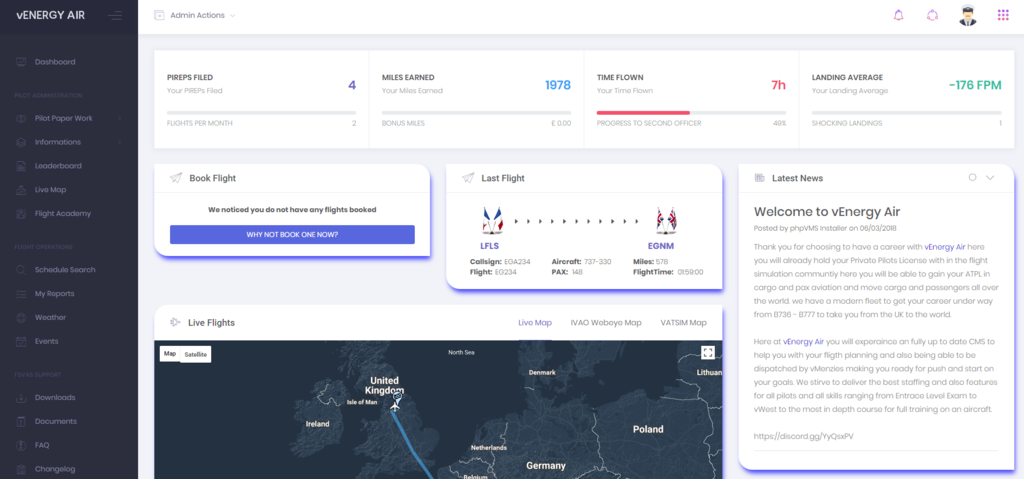This screenshot has height=479, width=1024.
Task: Click the discord.gg/YyQsxPV text
Action: (x=803, y=436)
